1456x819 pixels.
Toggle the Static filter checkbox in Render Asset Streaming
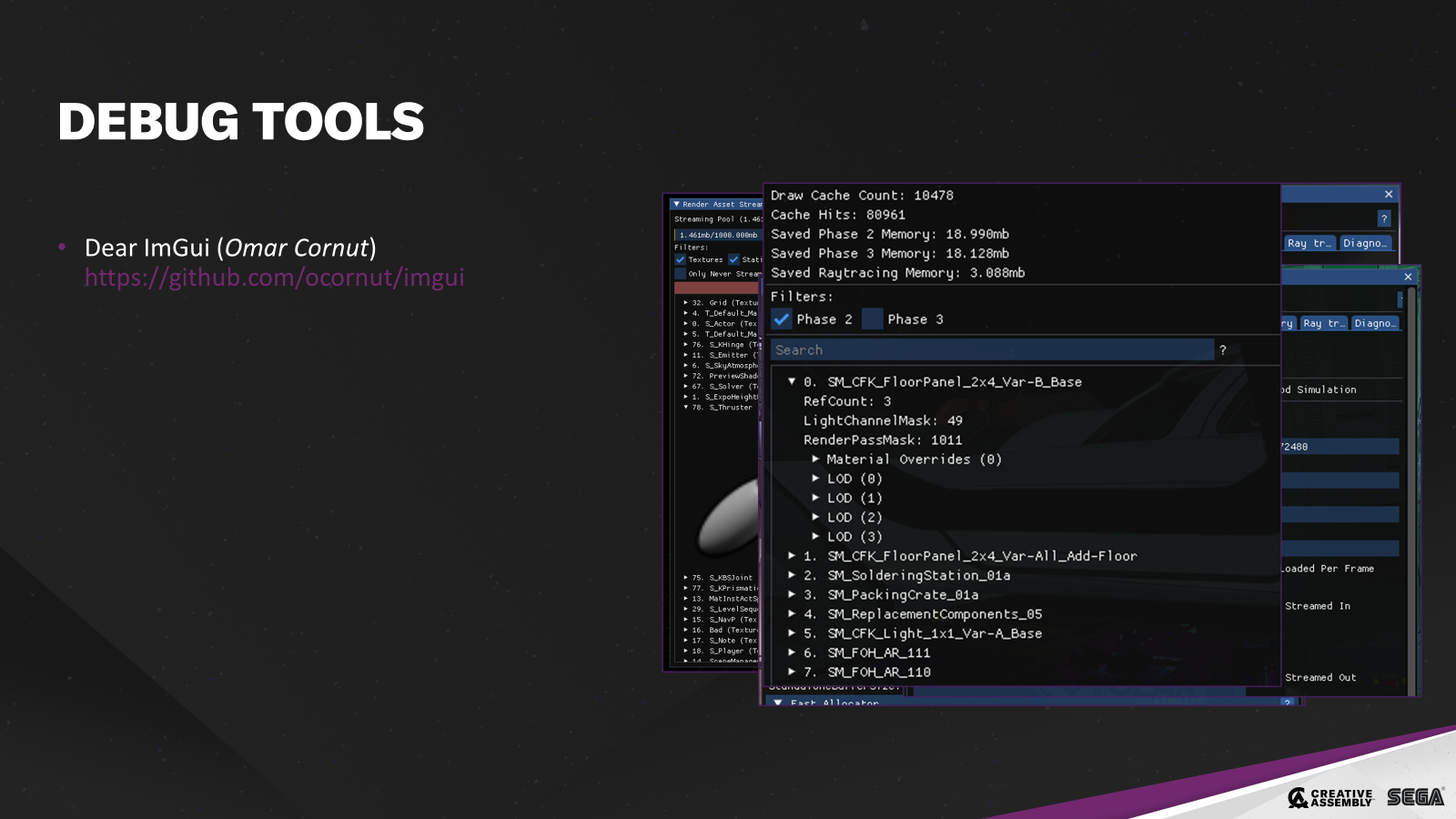(x=733, y=259)
